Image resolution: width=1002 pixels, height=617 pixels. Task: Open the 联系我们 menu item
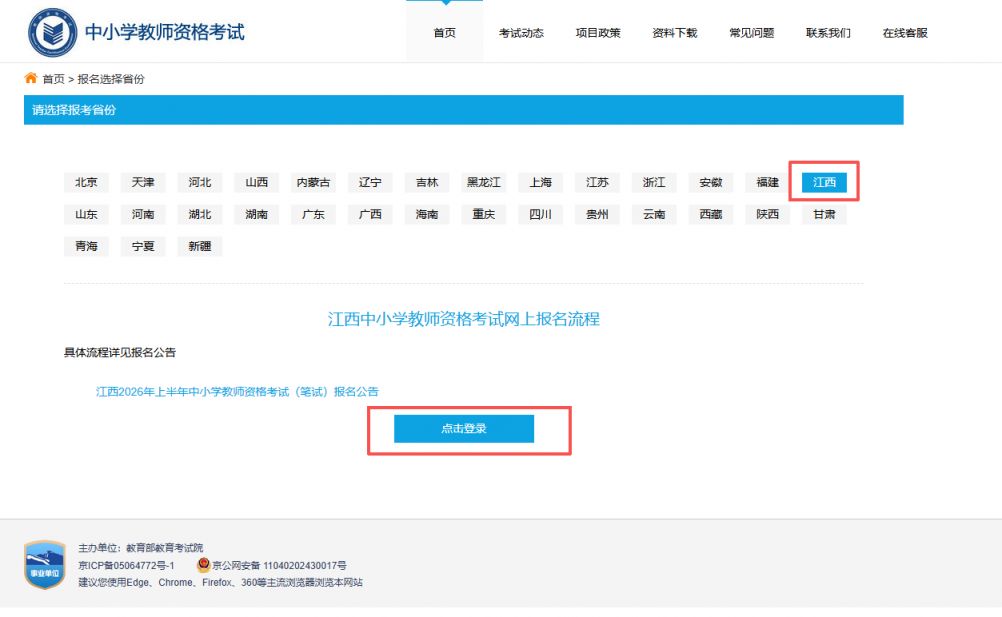[827, 31]
